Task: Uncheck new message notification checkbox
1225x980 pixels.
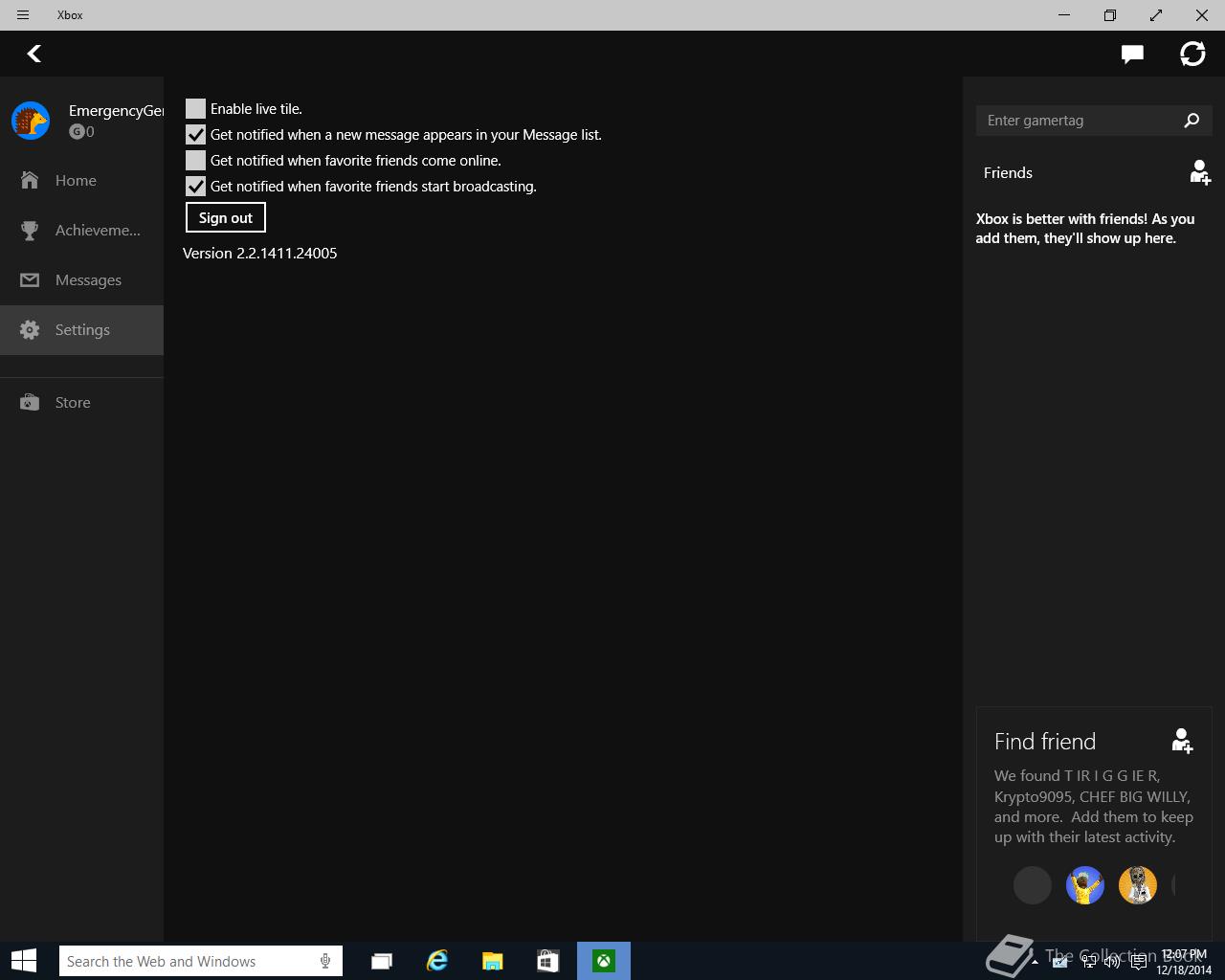Action: [195, 135]
